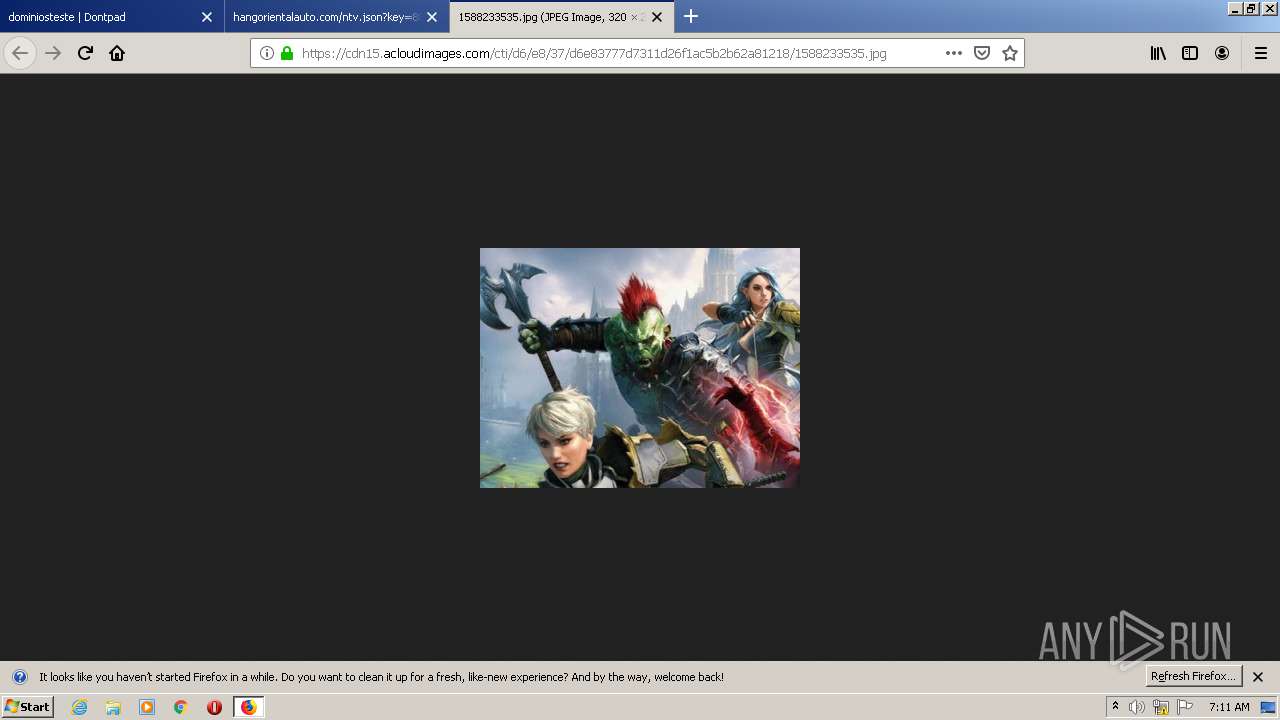Image resolution: width=1280 pixels, height=720 pixels.
Task: Launch Internet Explorer from taskbar
Action: point(80,707)
